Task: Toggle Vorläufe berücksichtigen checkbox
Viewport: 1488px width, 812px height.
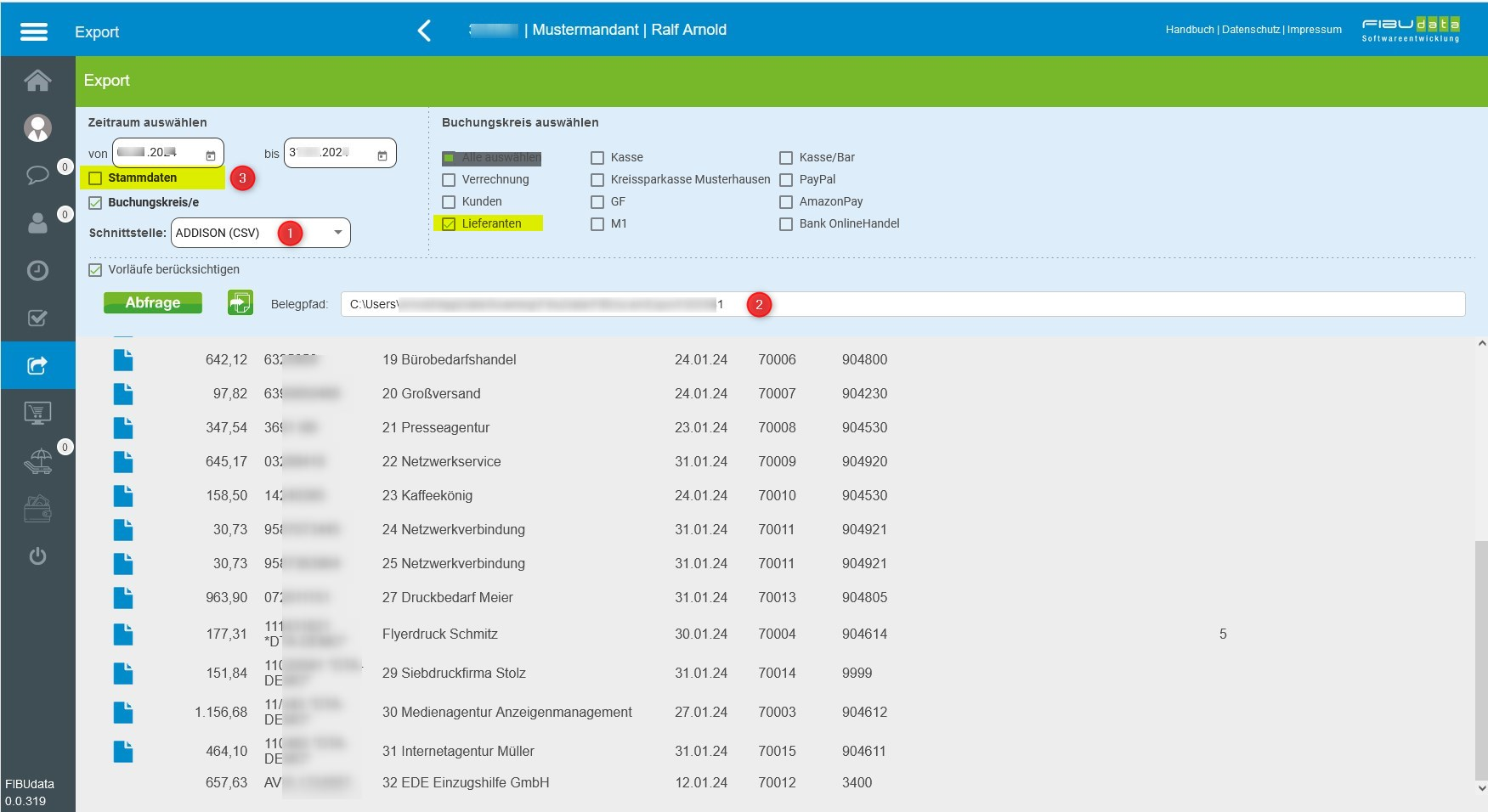Action: click(95, 270)
